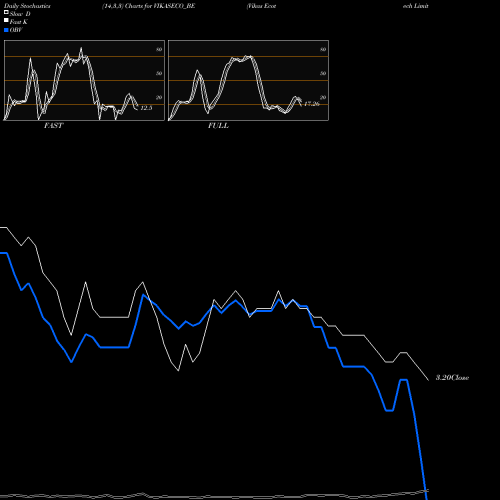Click the 17.26 value in the FULL chart
The height and width of the screenshot is (500, 500).
point(312,104)
